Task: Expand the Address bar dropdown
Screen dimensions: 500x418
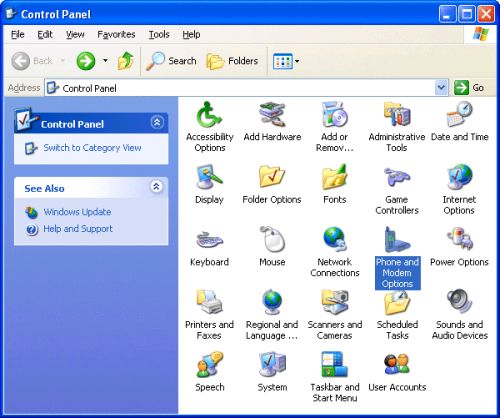Action: 441,88
